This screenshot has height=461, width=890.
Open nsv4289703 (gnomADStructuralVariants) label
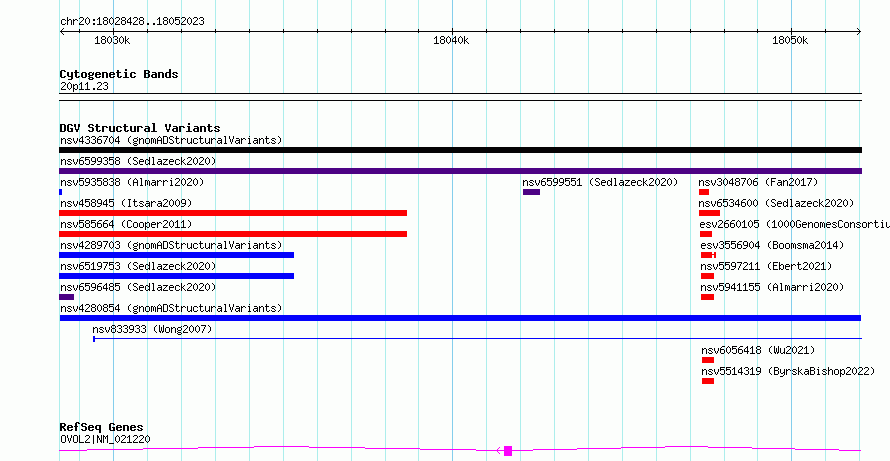pyautogui.click(x=171, y=245)
